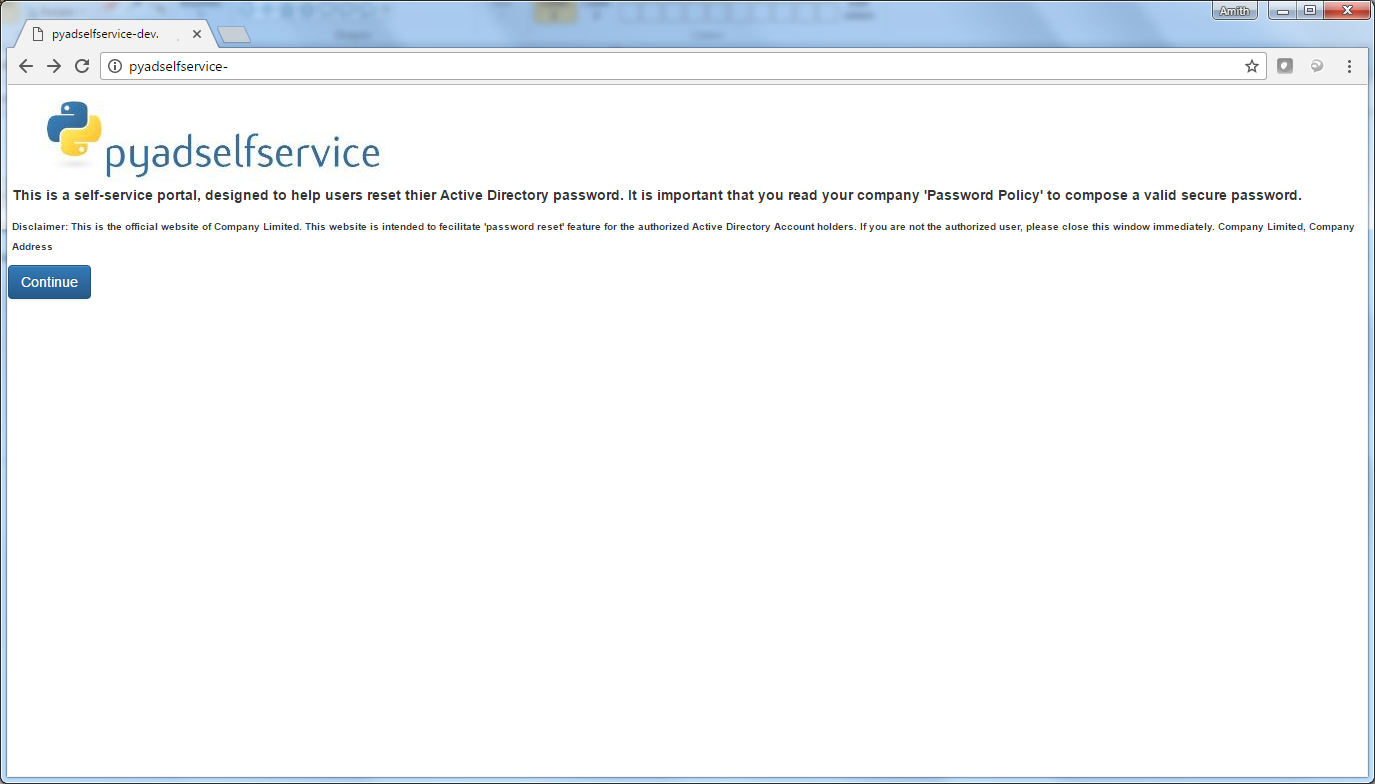This screenshot has height=784, width=1375.
Task: Click the pyadselfservice wordmark text
Action: pos(242,155)
